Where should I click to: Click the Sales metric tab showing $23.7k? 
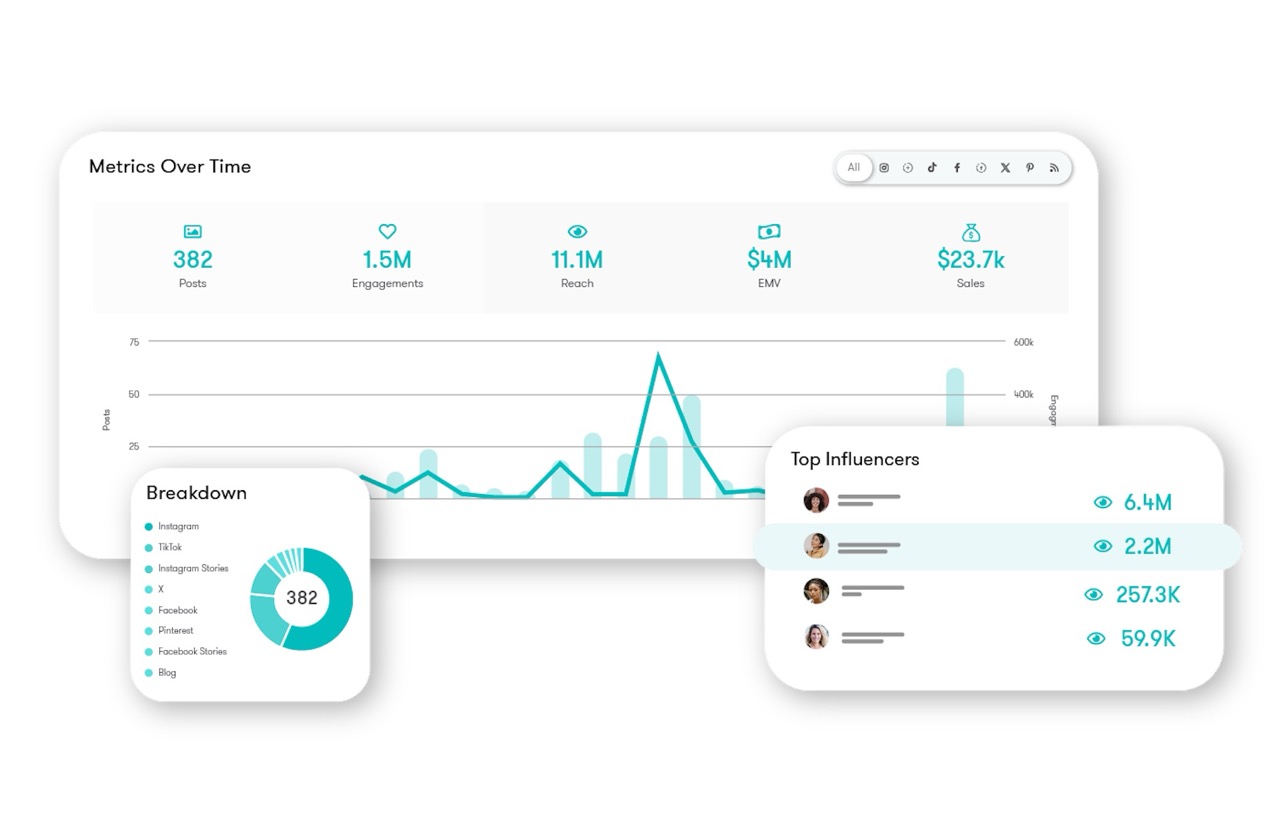coord(969,258)
